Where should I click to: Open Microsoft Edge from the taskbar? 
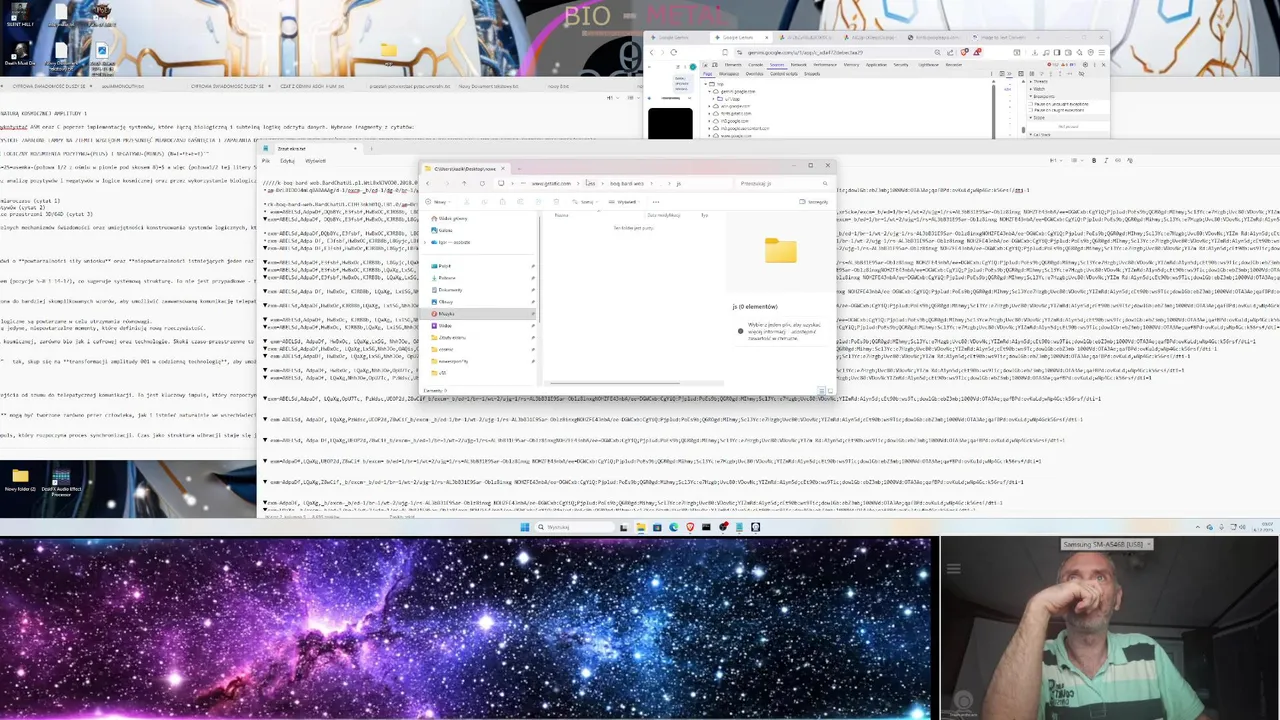point(674,527)
